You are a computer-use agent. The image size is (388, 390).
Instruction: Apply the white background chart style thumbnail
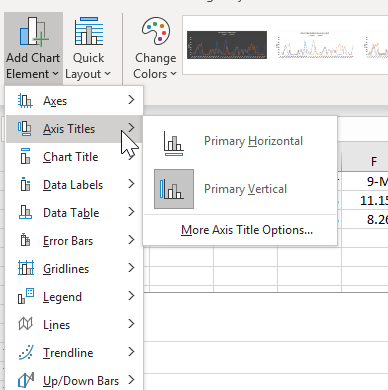(x=315, y=45)
